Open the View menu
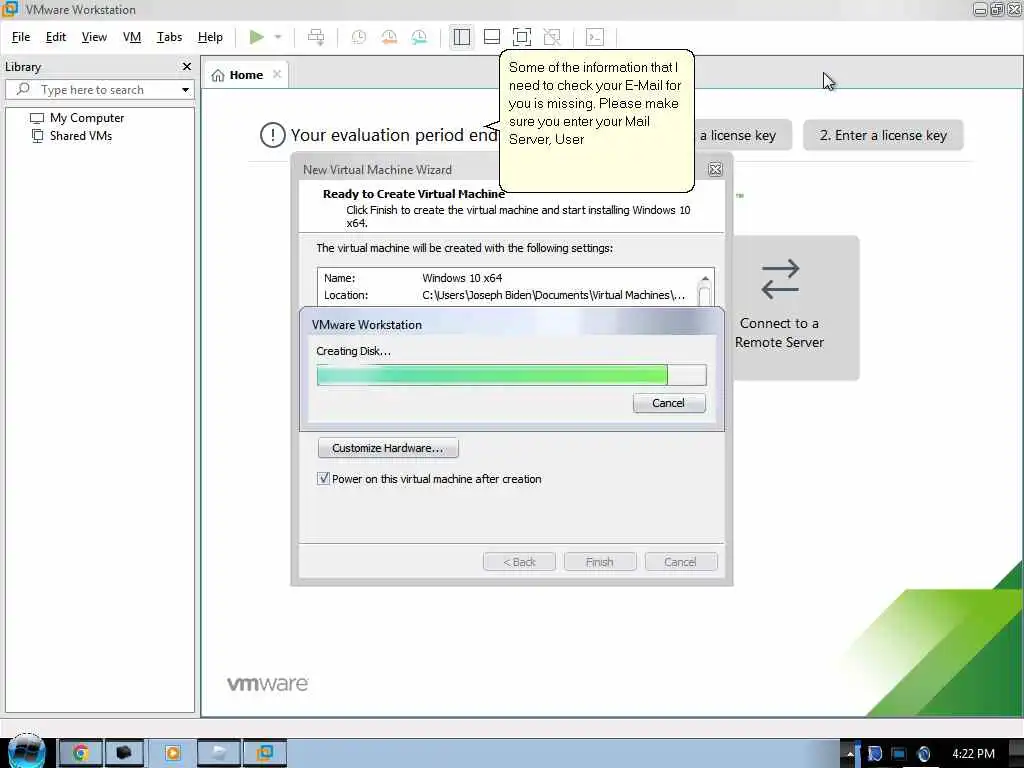The height and width of the screenshot is (768, 1024). (x=94, y=37)
